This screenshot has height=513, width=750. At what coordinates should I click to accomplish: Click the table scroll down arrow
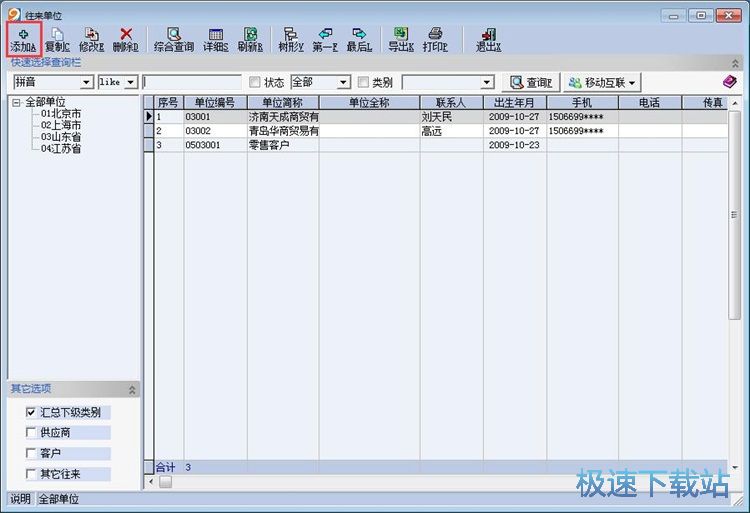pos(735,467)
